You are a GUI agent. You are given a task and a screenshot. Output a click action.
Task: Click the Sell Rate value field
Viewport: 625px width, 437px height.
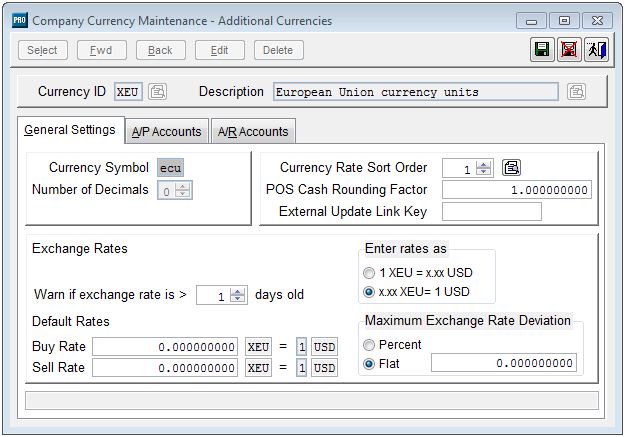tap(165, 367)
